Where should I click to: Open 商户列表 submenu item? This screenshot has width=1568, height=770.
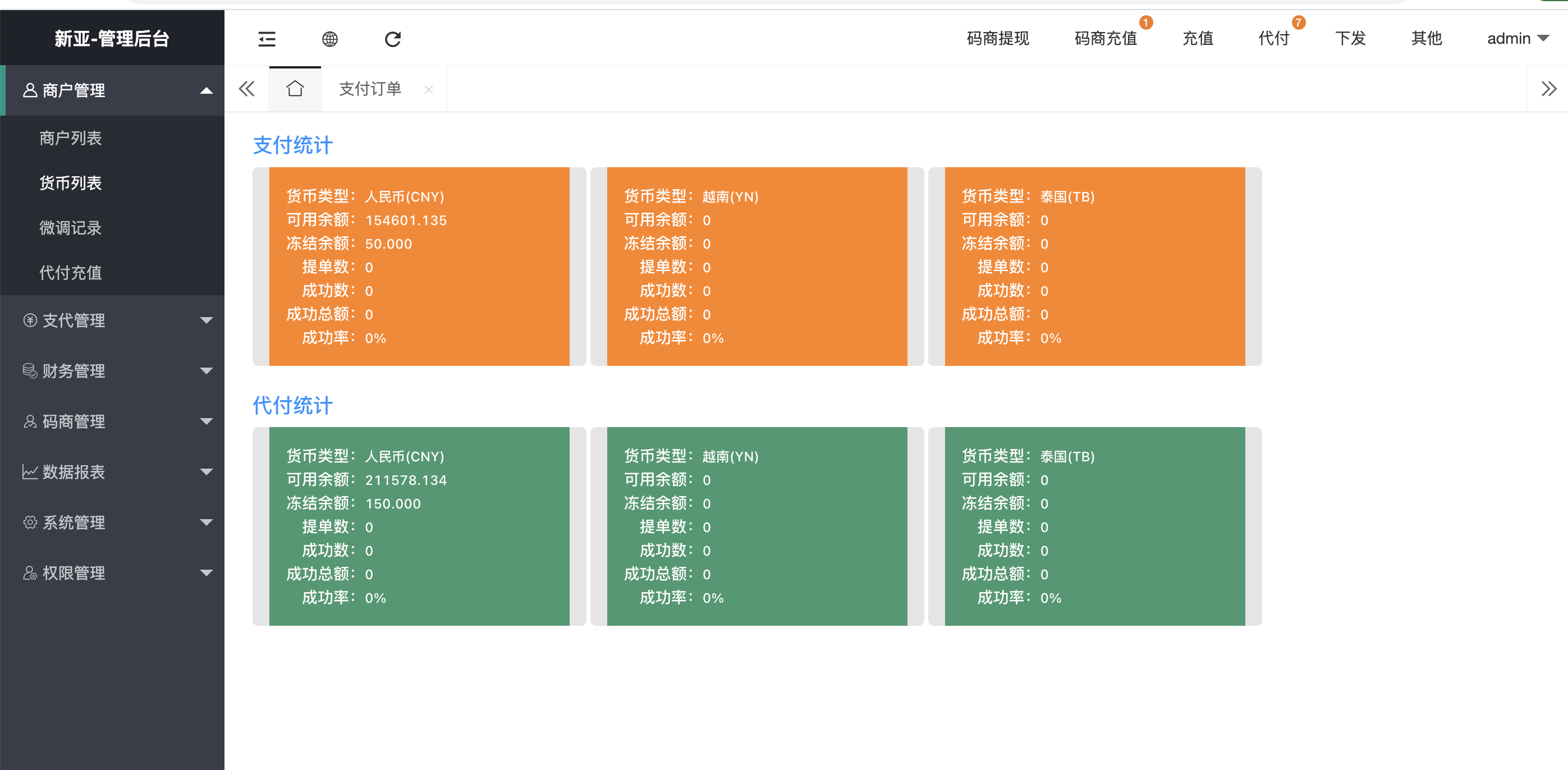(71, 138)
